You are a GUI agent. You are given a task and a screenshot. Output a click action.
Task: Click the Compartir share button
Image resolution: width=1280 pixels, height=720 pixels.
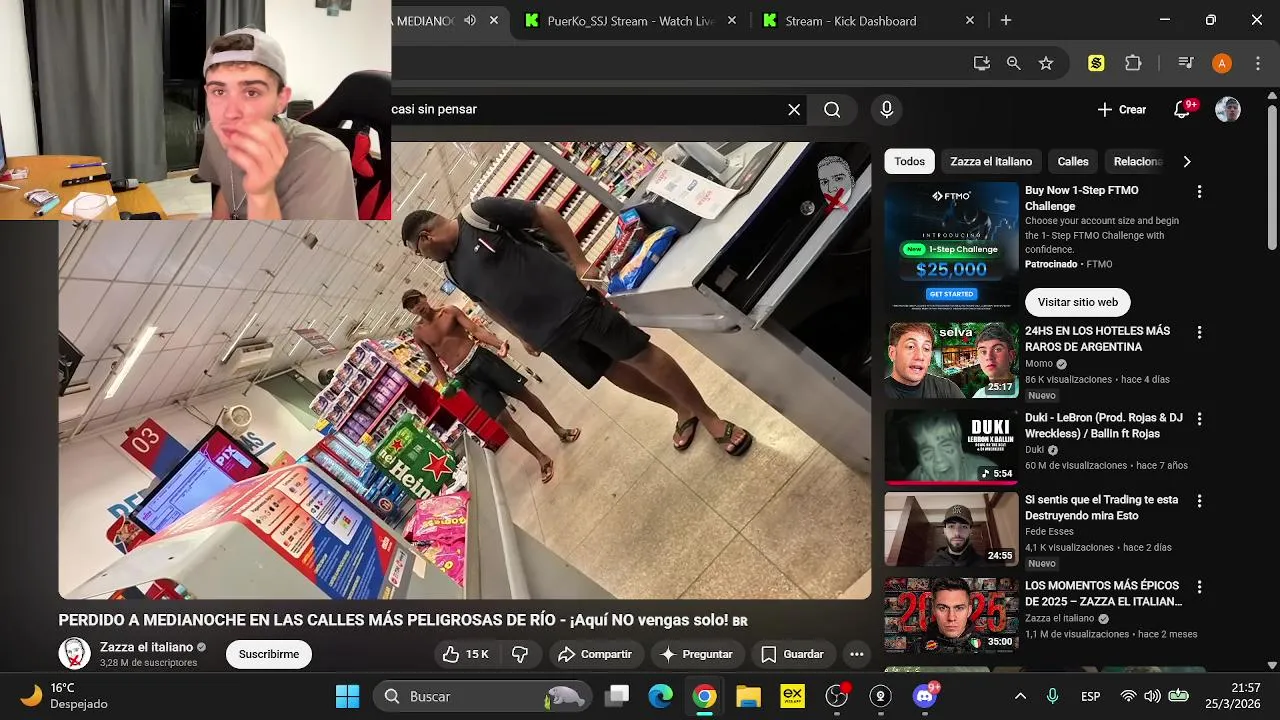pos(595,654)
